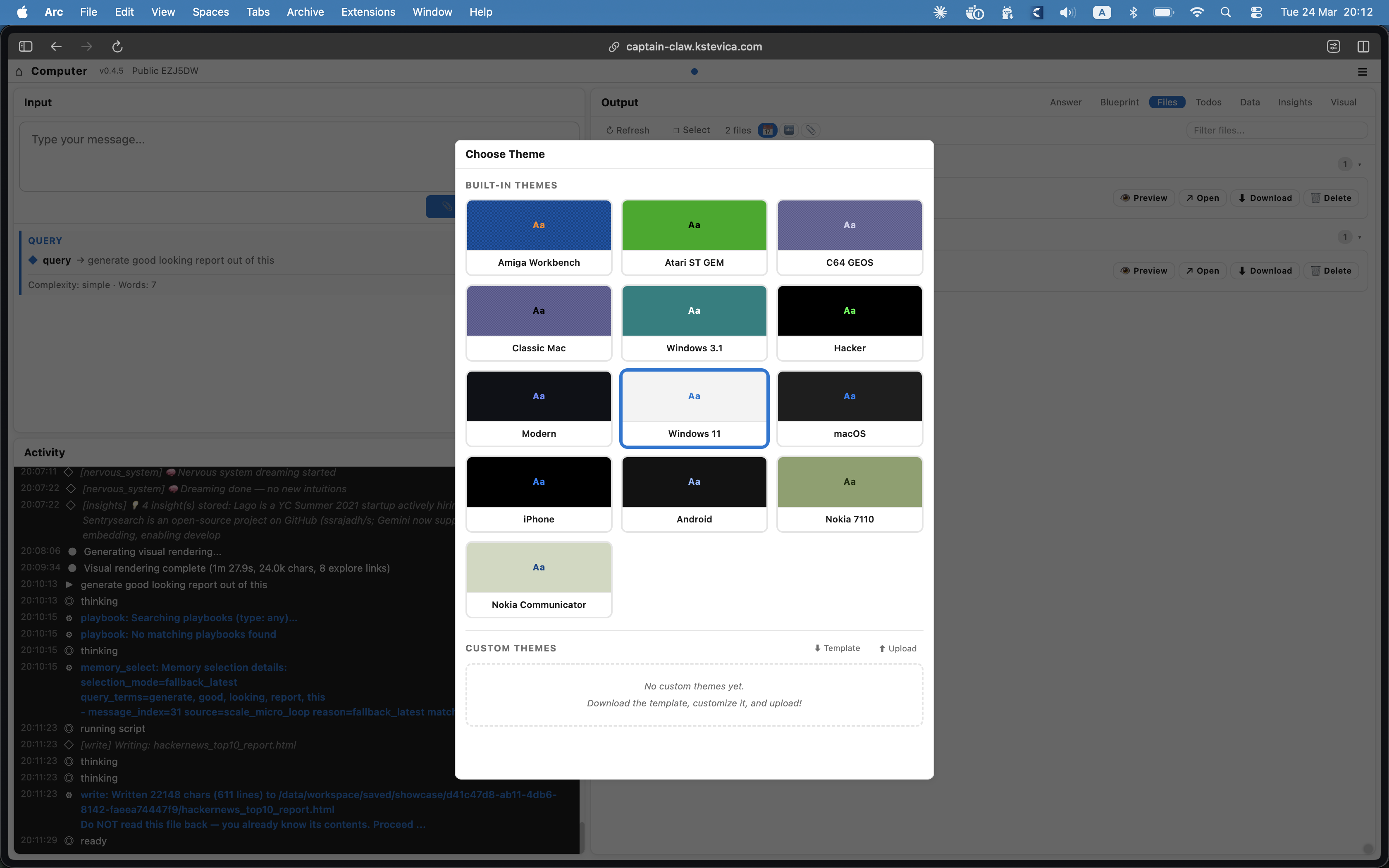Expand the first file group count arrow
The height and width of the screenshot is (868, 1389).
click(1359, 165)
